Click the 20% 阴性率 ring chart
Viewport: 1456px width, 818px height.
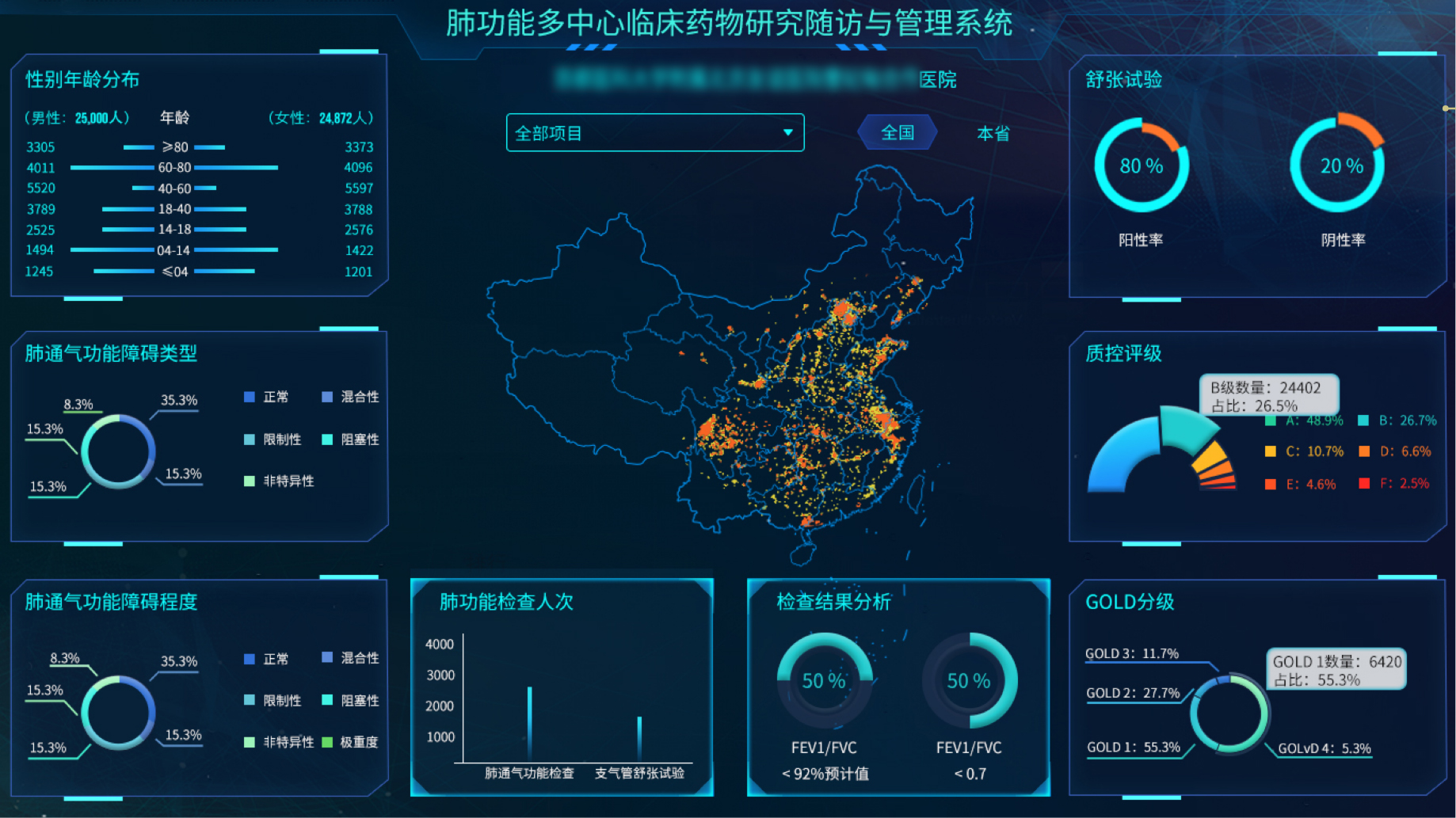1337,166
